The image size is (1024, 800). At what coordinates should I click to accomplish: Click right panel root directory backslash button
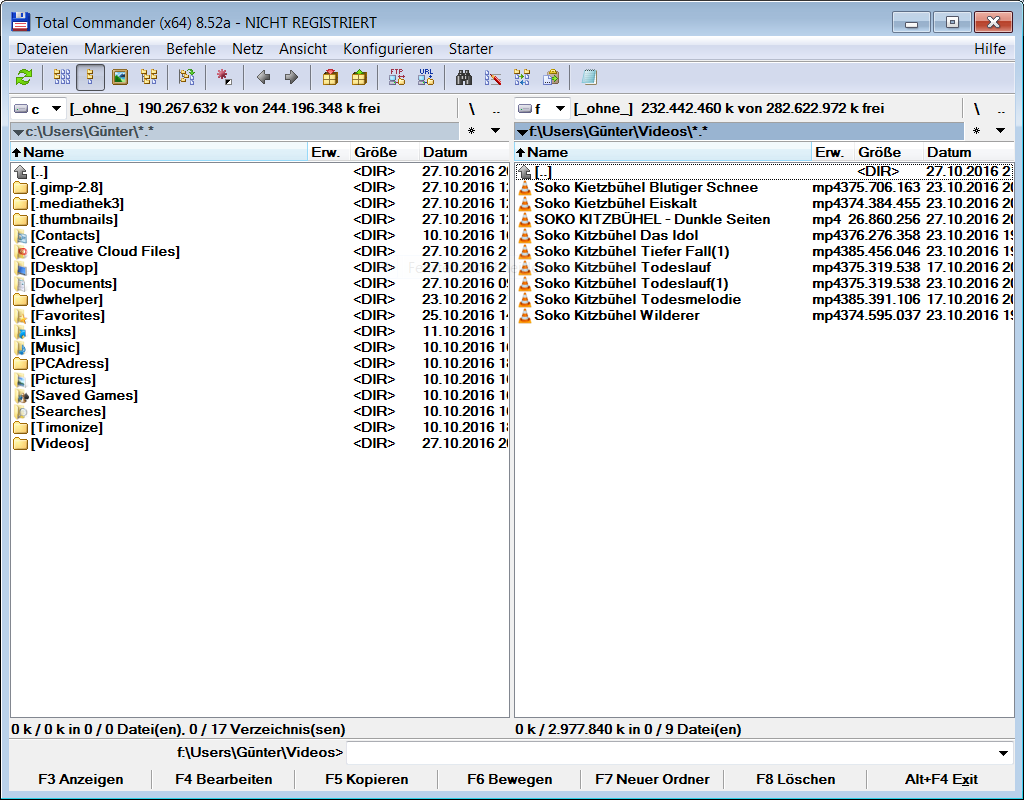976,109
